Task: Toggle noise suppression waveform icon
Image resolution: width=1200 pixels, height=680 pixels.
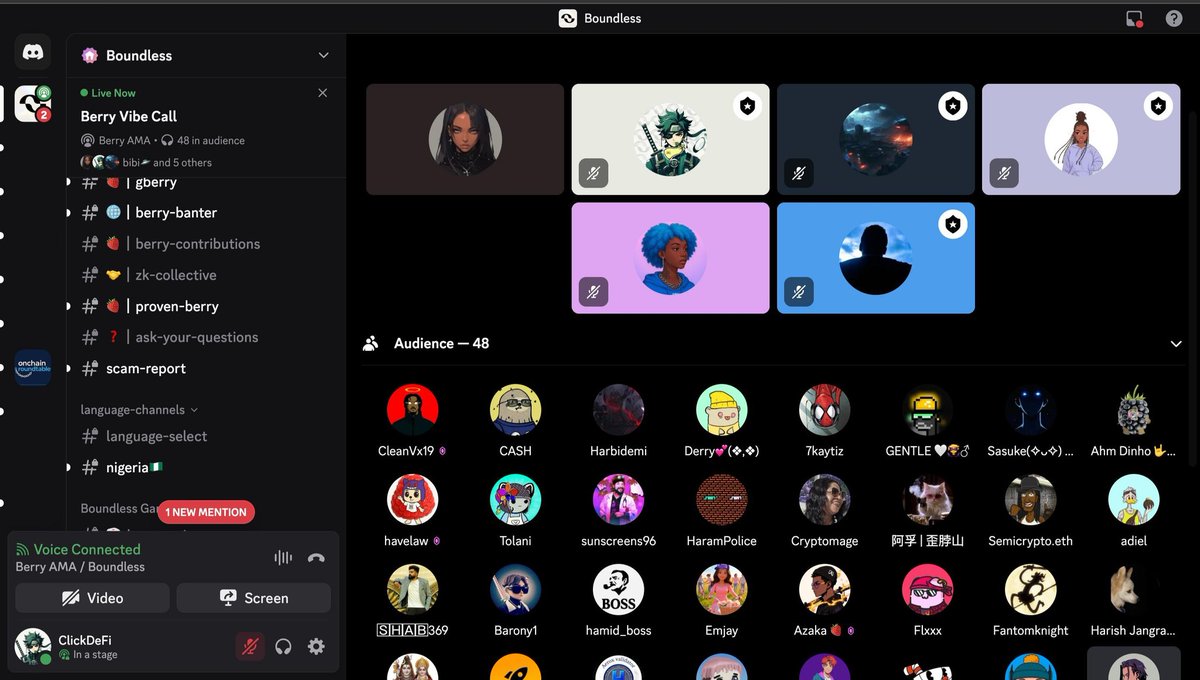Action: 283,558
